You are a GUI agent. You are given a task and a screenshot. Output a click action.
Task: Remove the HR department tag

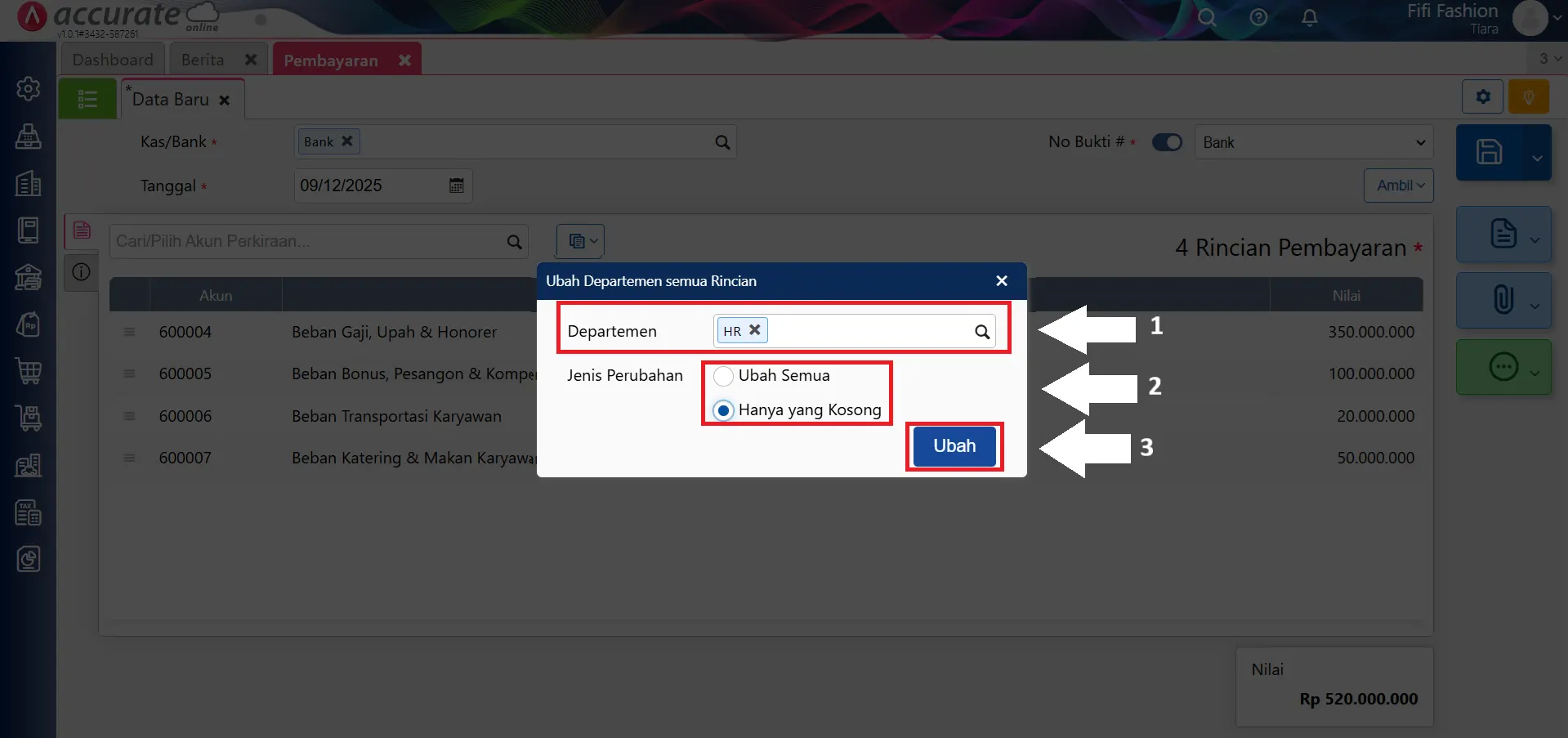tap(755, 330)
